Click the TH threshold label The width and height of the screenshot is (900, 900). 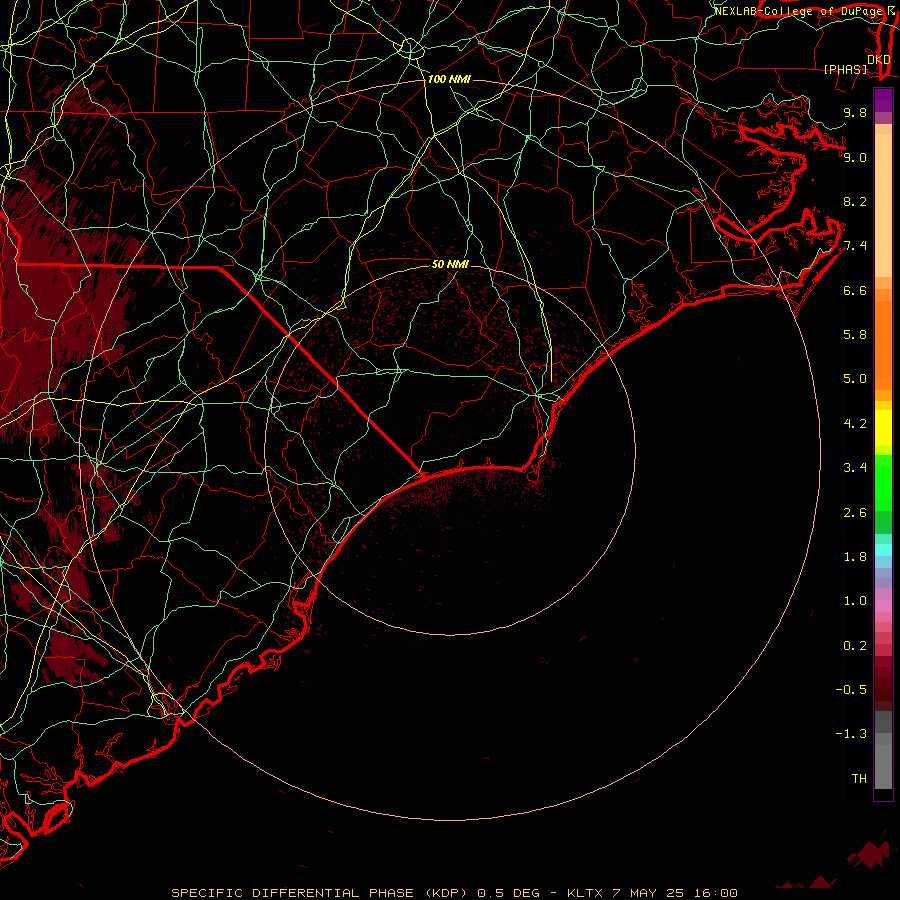[x=859, y=779]
